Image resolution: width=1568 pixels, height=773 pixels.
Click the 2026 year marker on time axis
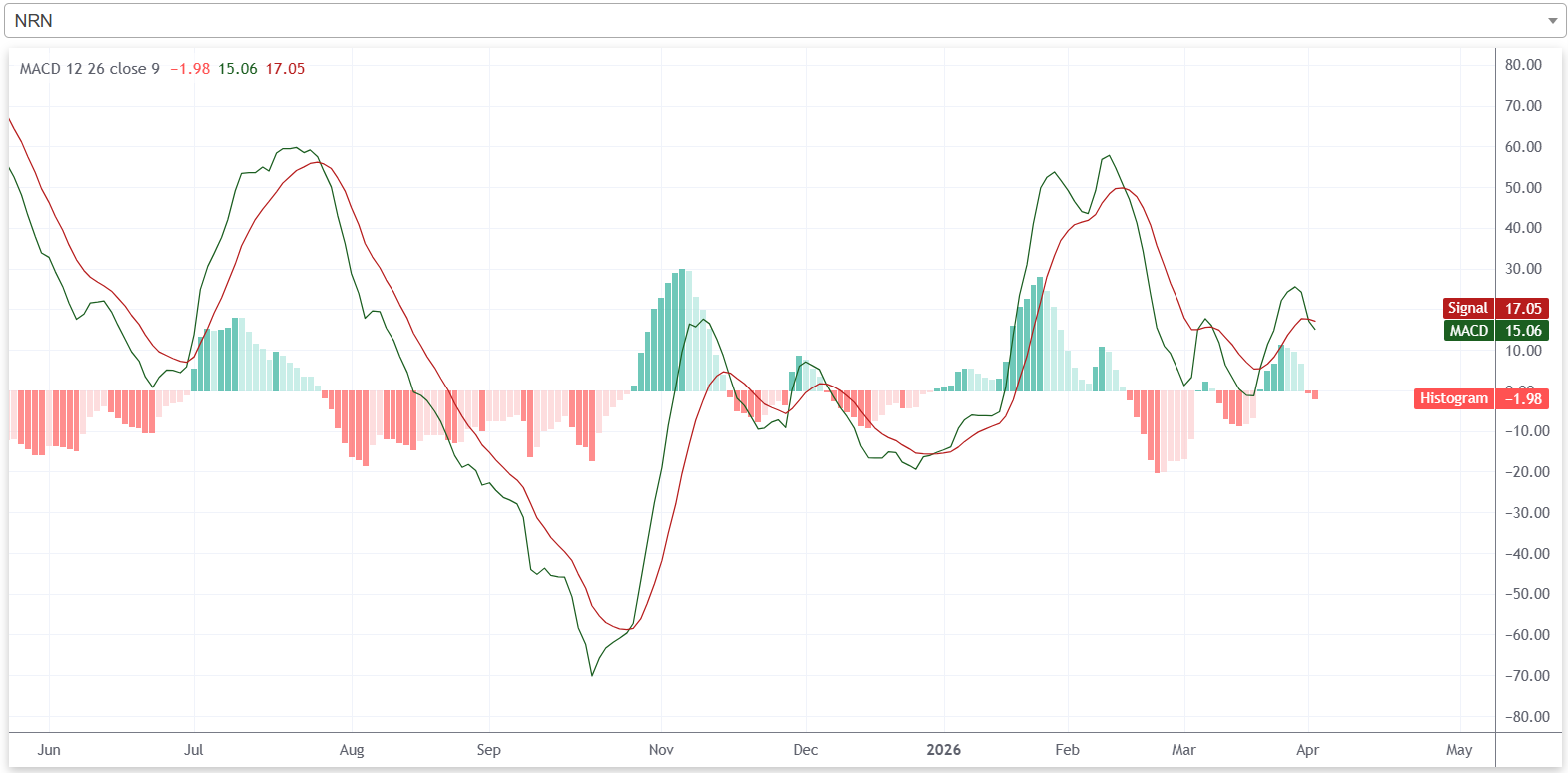coord(943,750)
